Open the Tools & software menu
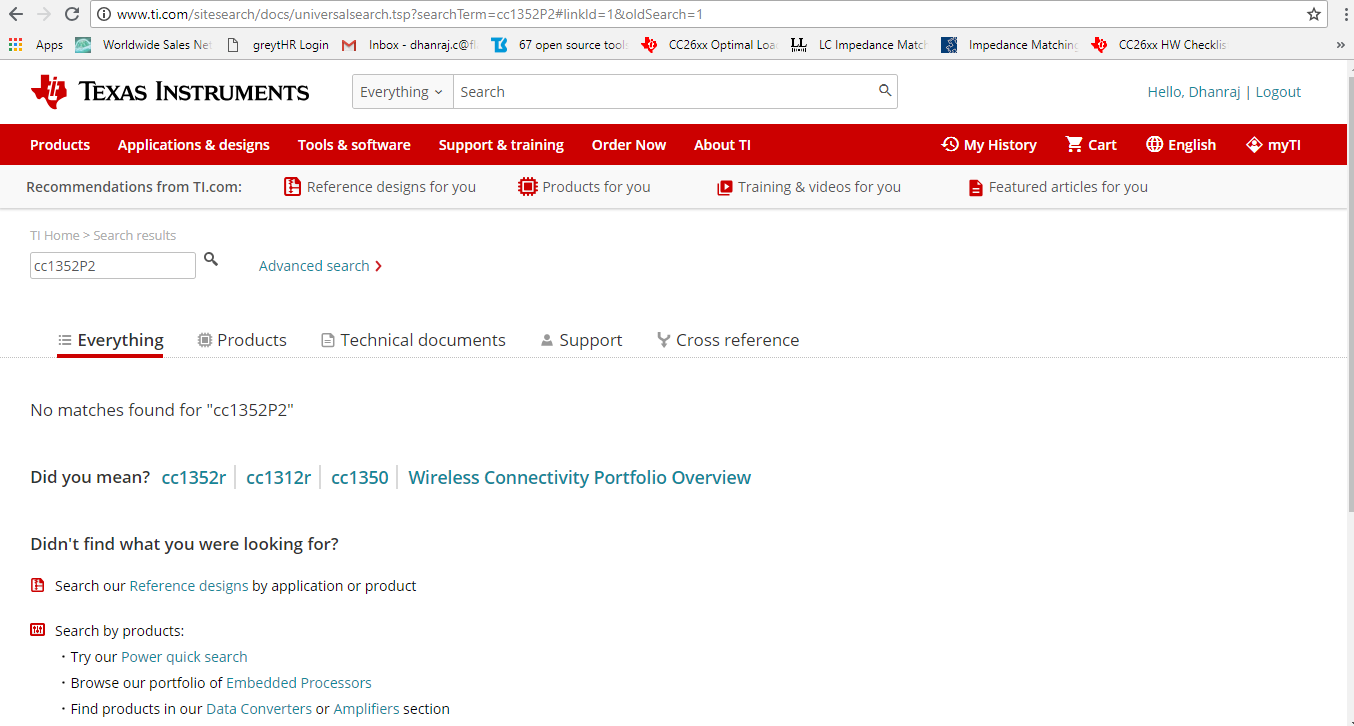Viewport: 1354px width, 726px height. pos(354,145)
